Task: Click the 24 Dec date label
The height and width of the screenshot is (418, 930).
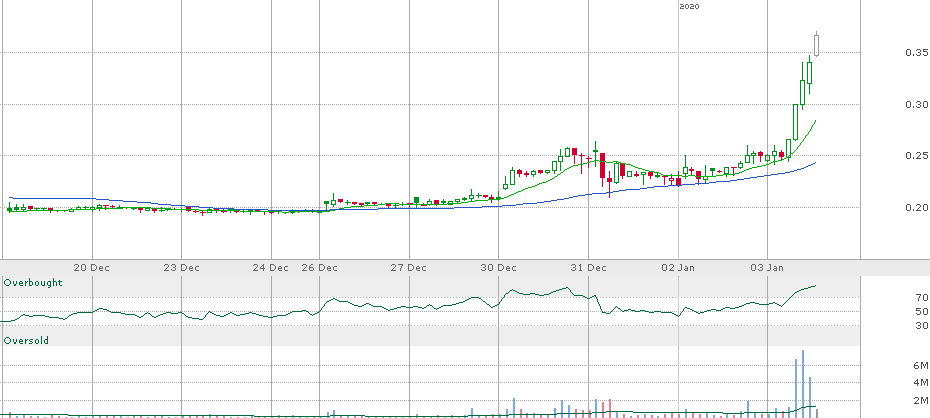Action: click(270, 267)
